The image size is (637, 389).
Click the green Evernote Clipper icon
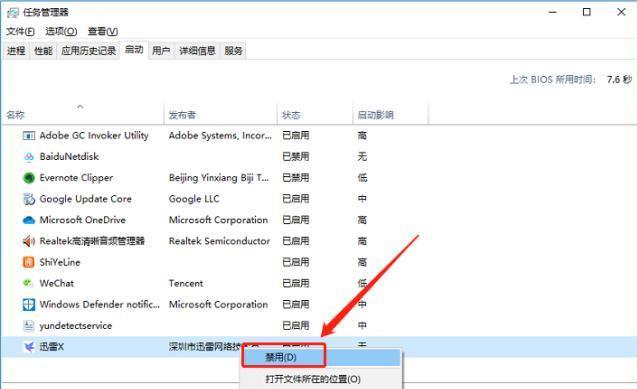point(28,178)
